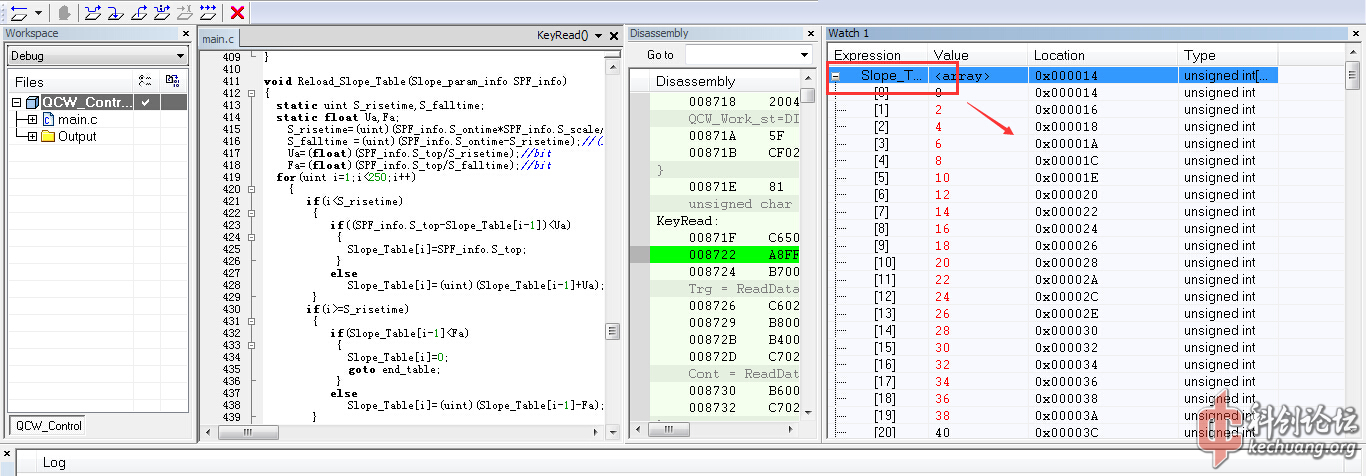Switch to QCW_Control workspace tab

(x=49, y=425)
